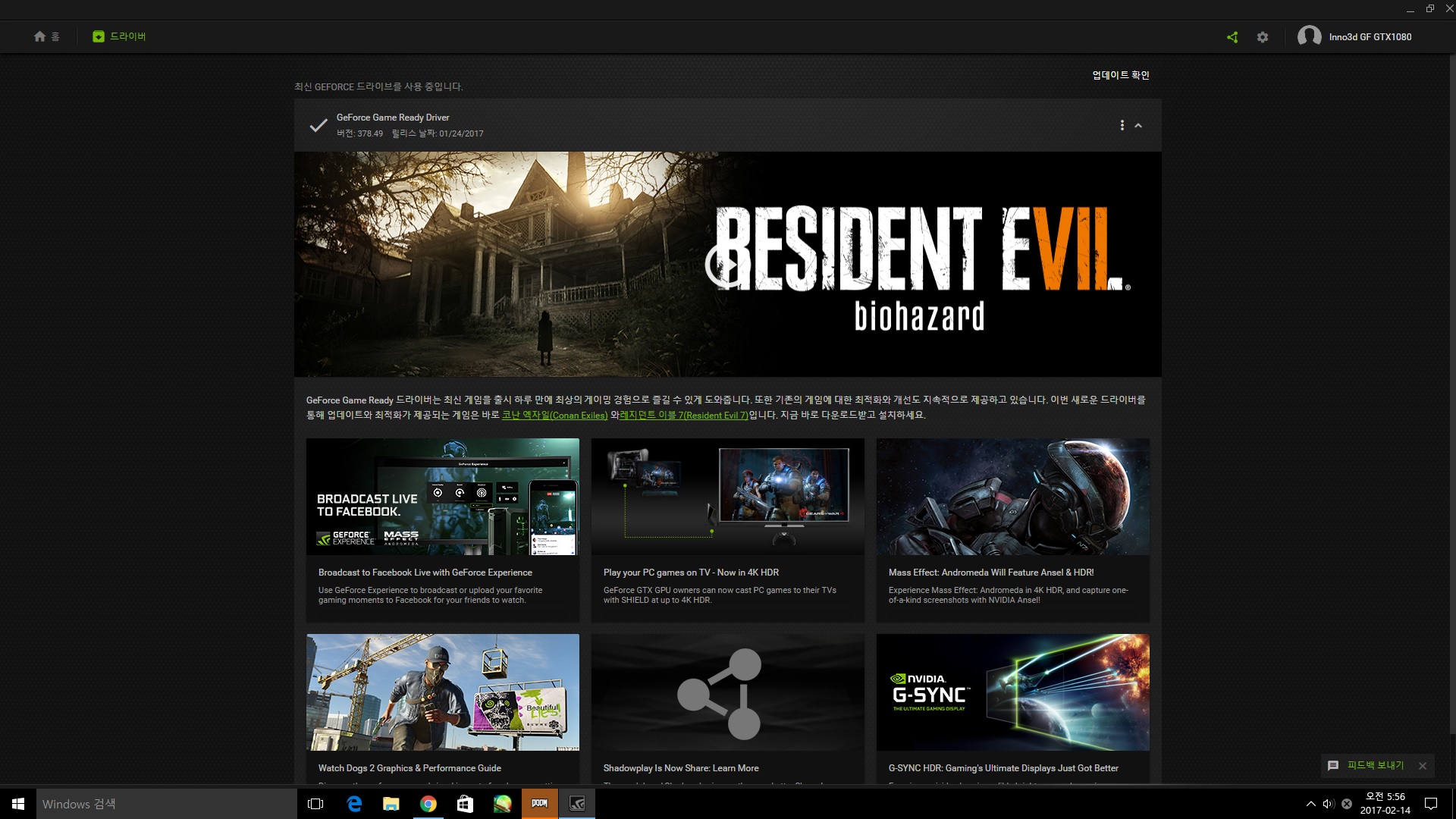The width and height of the screenshot is (1456, 819).
Task: Open Windows Action Center notifications
Action: point(1431,804)
